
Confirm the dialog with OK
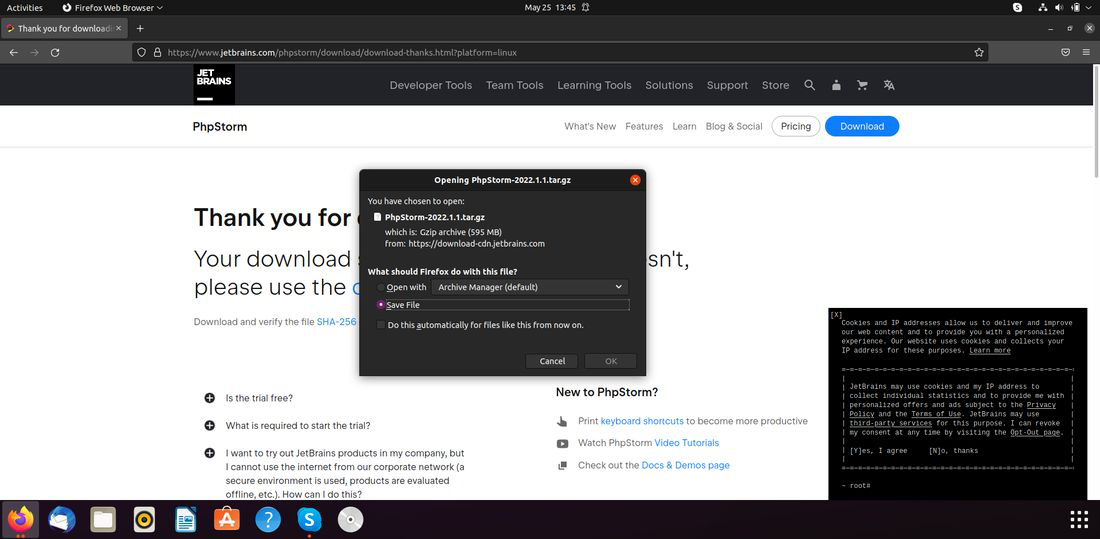(x=610, y=361)
